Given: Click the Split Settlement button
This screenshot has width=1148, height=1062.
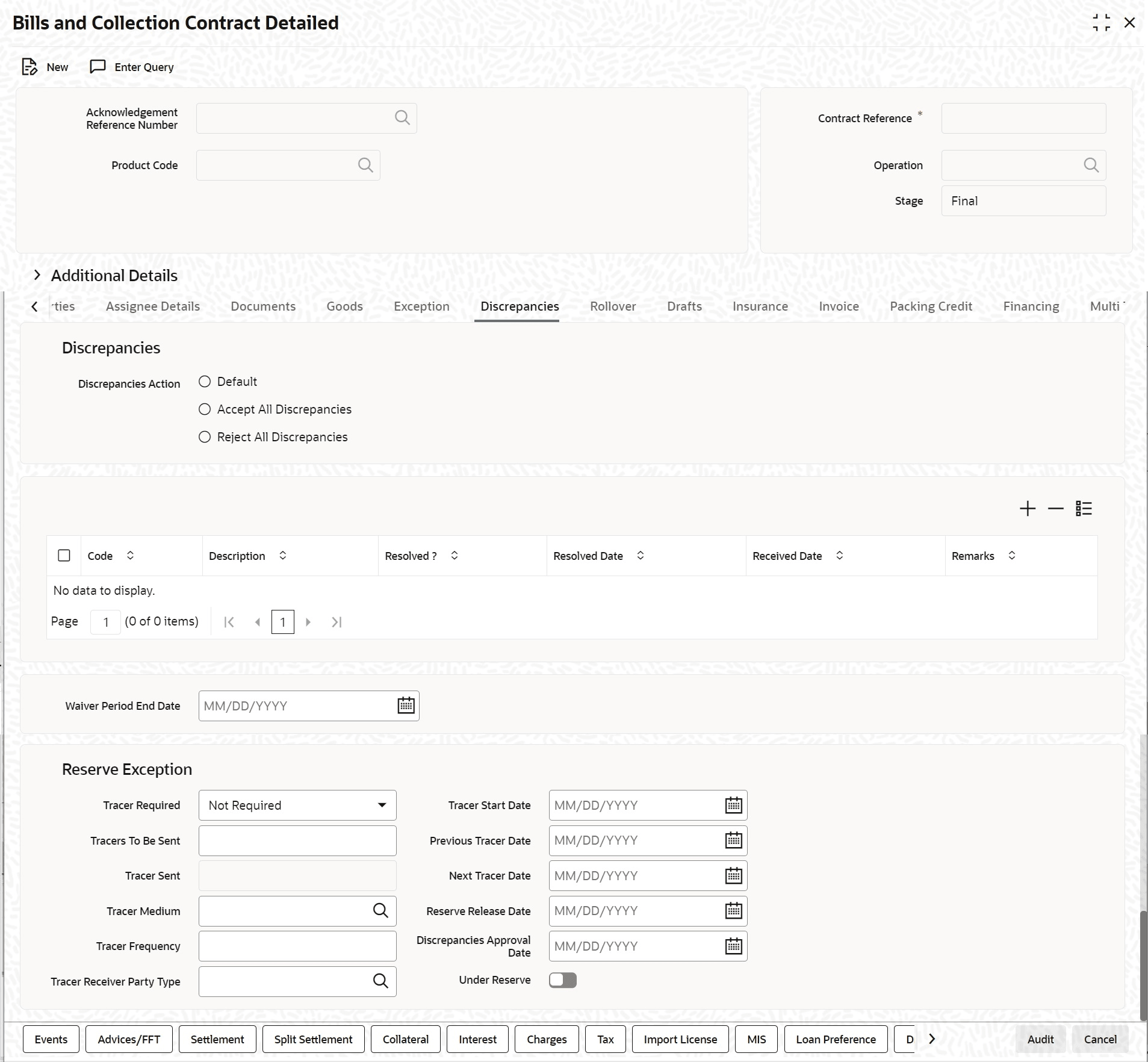Looking at the screenshot, I should [x=314, y=1039].
